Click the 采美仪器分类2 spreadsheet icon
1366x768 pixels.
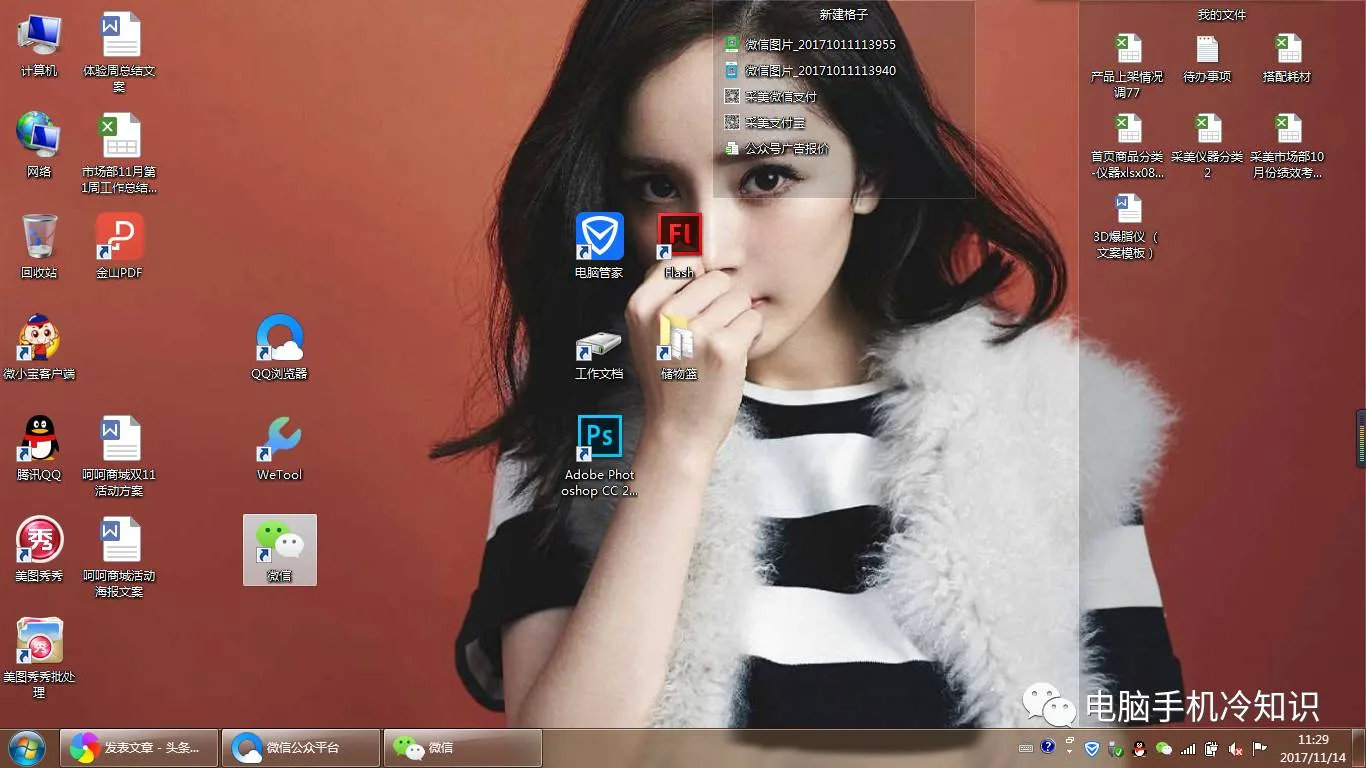tap(1207, 146)
